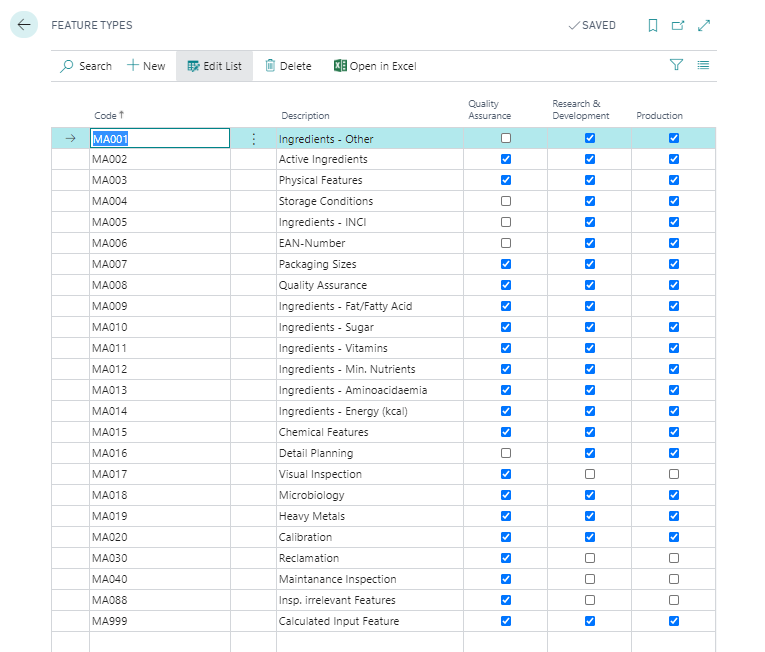Select the MA017 code cell
The image size is (765, 652).
coord(160,474)
